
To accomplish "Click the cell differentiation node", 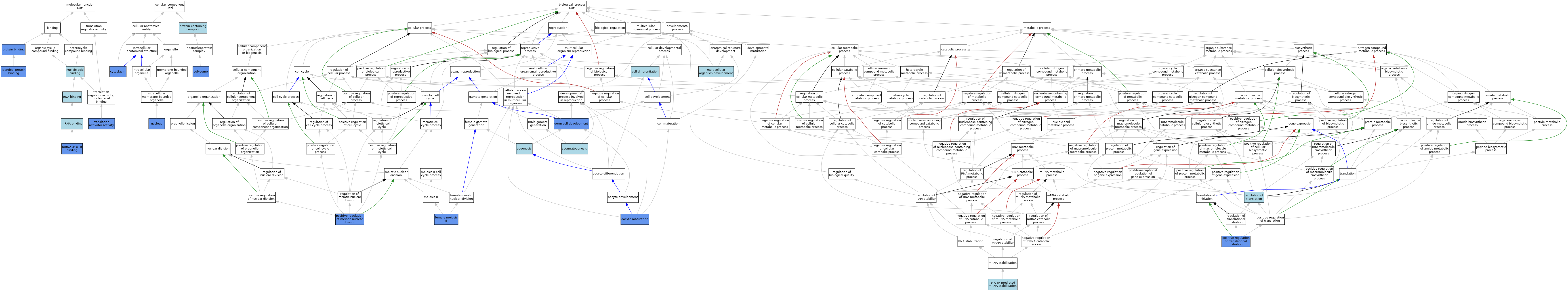I will click(645, 72).
